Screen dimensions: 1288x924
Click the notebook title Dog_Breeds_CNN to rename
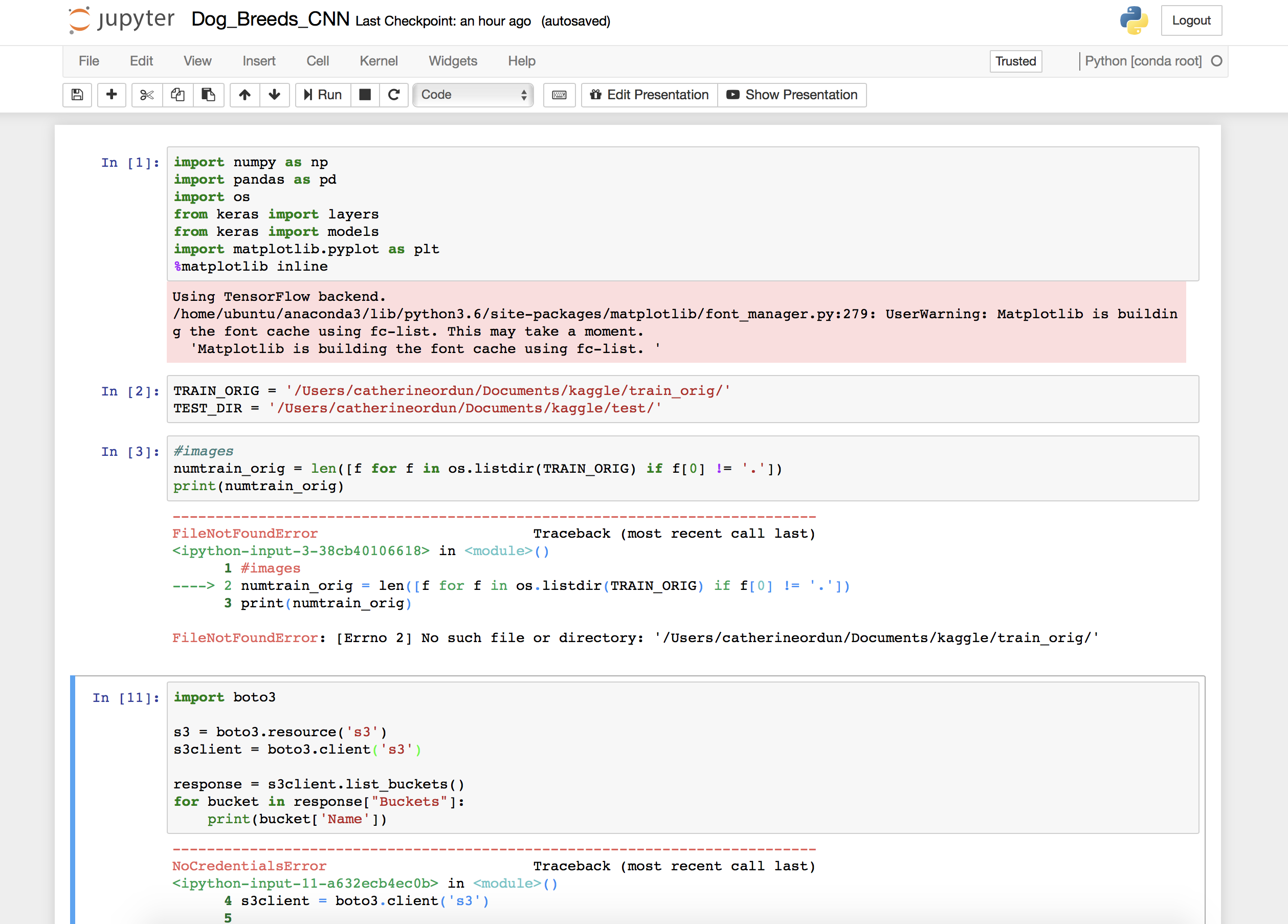[270, 19]
